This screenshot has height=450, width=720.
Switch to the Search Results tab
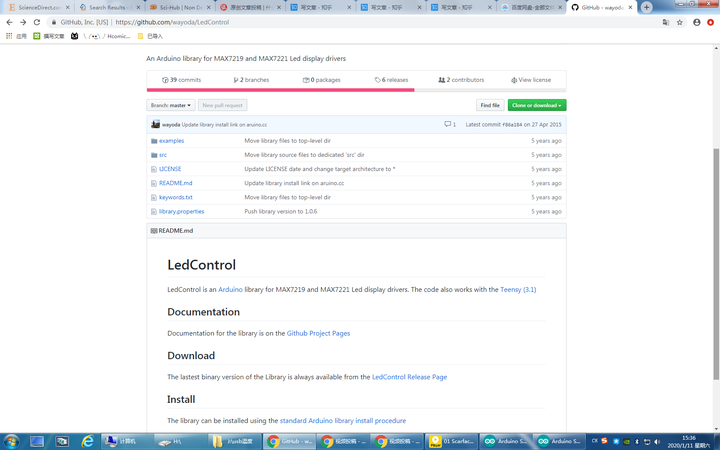pos(108,7)
